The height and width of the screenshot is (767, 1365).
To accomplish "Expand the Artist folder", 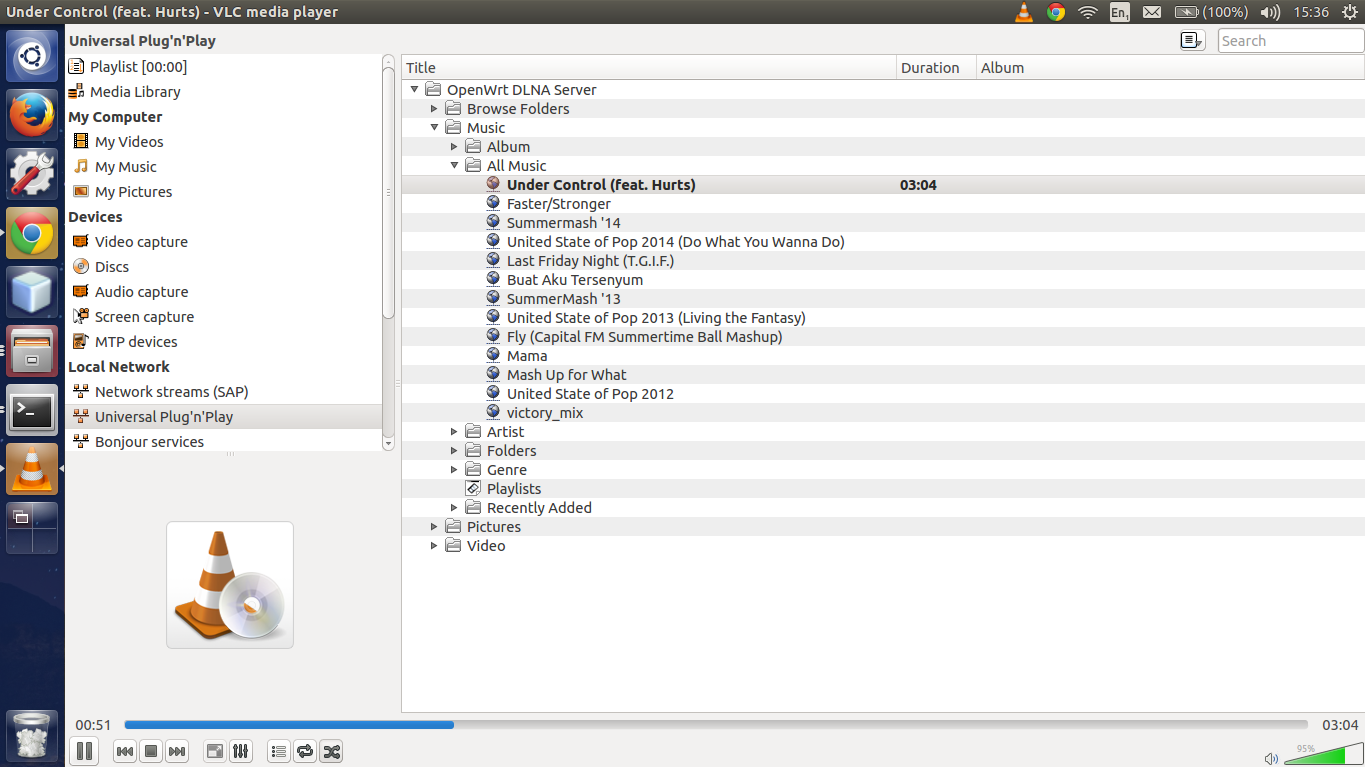I will point(454,431).
